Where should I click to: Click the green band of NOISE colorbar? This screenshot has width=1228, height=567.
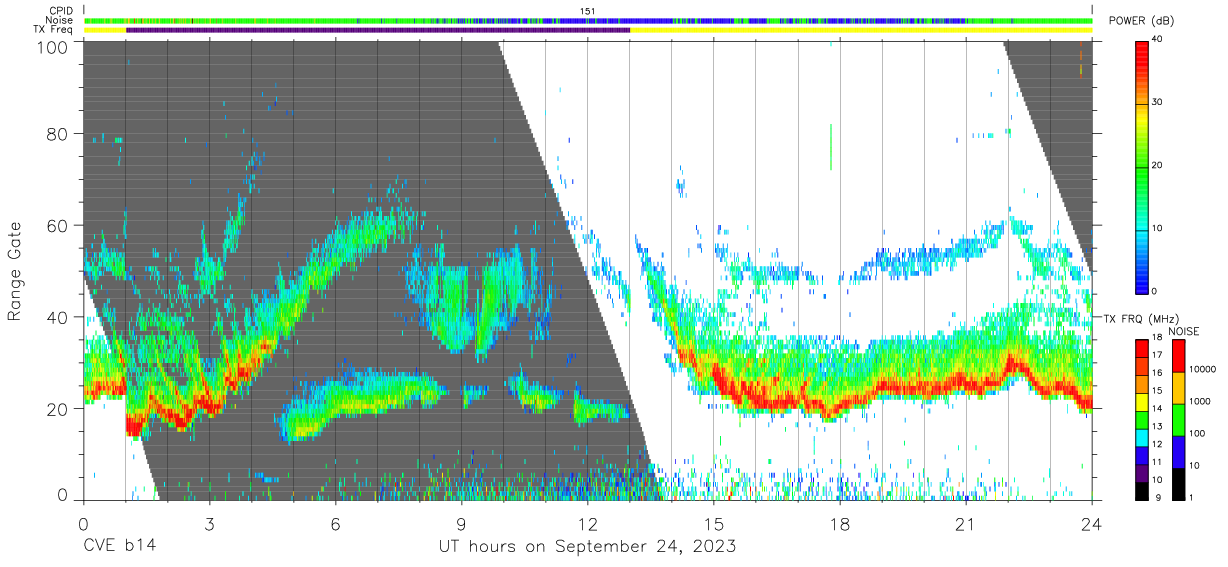[1179, 420]
